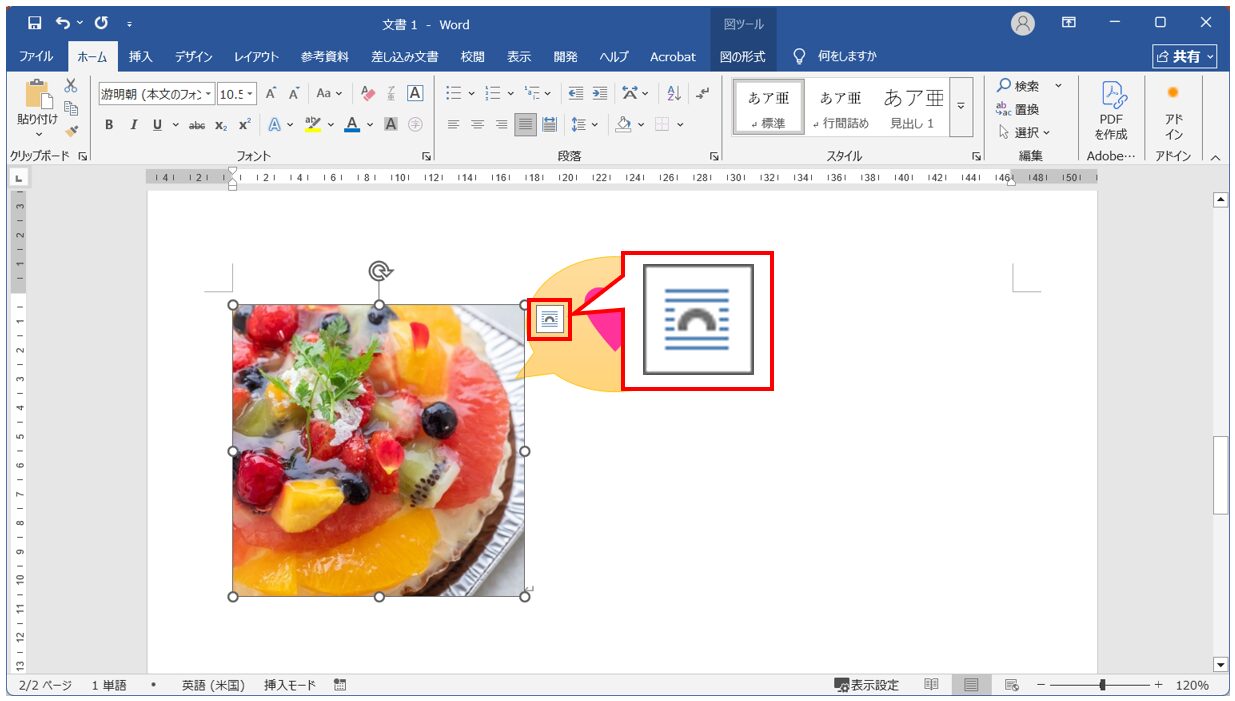Screen dimensions: 1235x701
Task: Decrease font size with the smaller A
Action: tap(294, 94)
